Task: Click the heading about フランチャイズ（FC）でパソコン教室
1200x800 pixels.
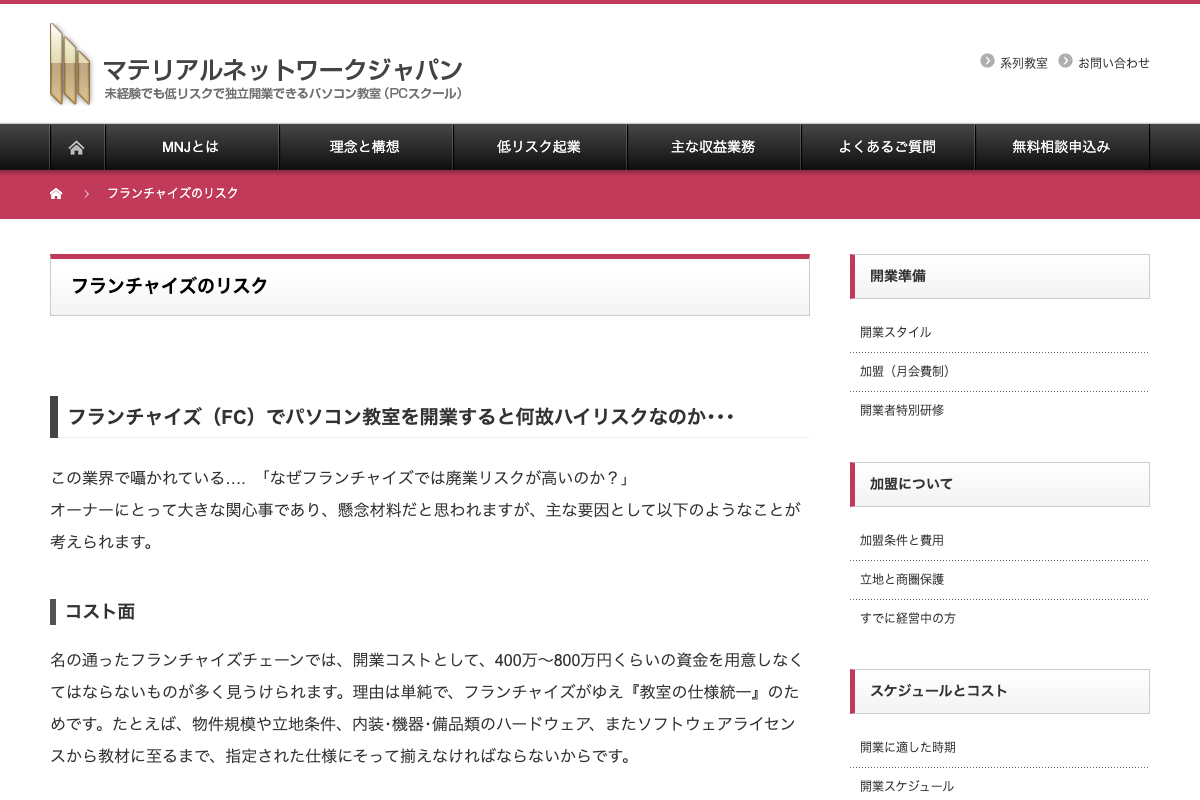Action: tap(401, 416)
